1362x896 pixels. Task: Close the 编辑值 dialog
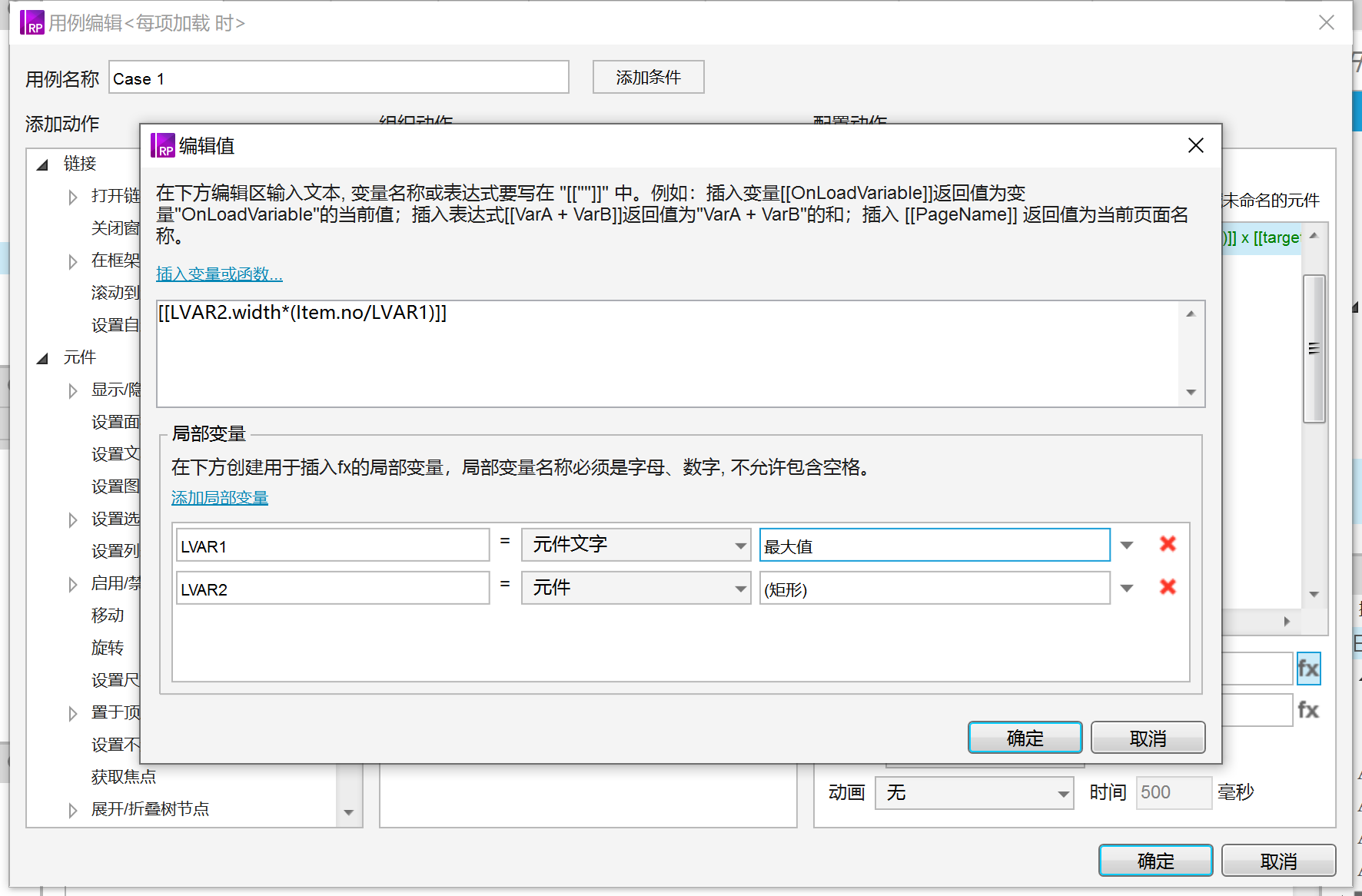1196,145
